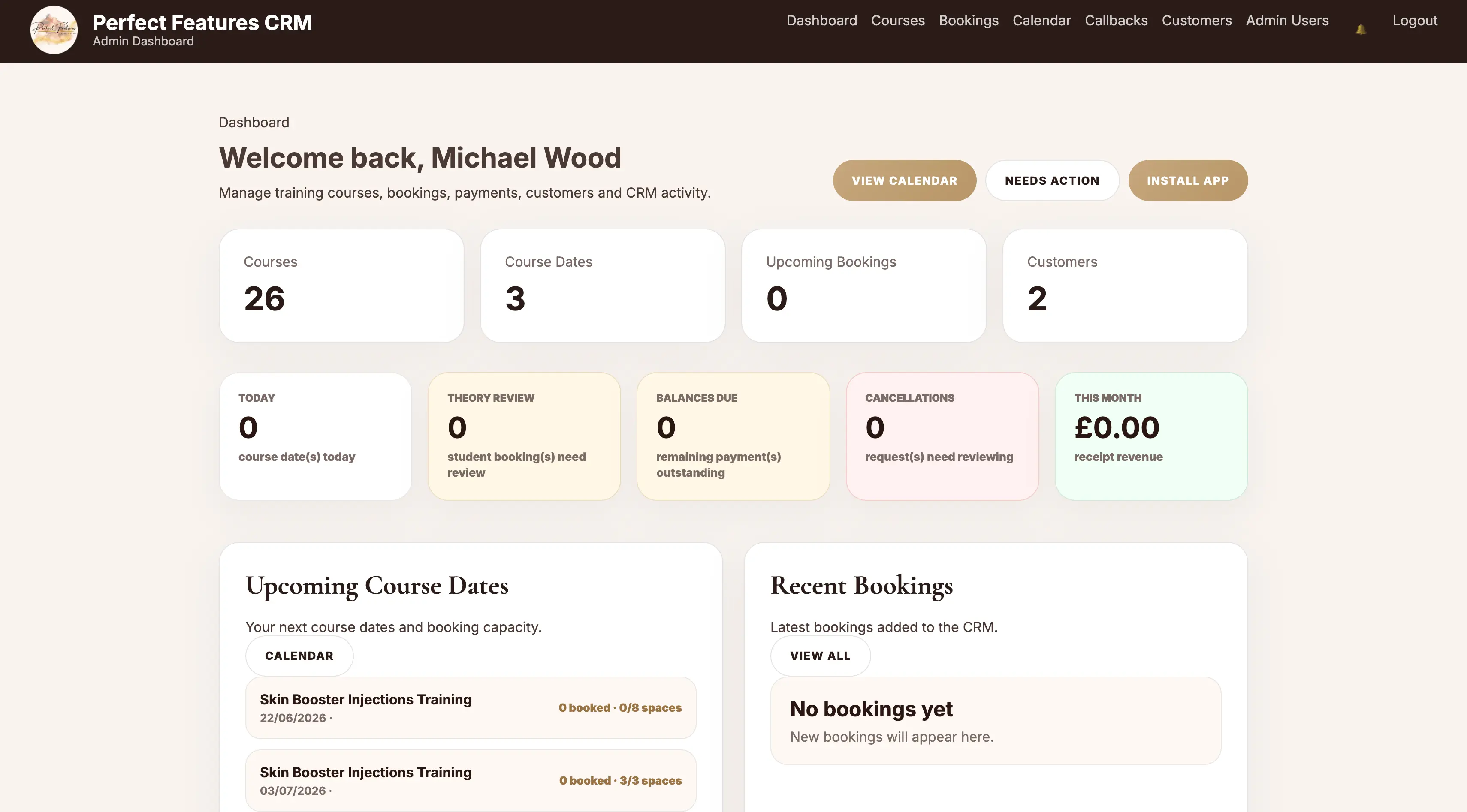Open Skin Booster Injections Training on 03/07/2026
Image resolution: width=1467 pixels, height=812 pixels.
click(x=471, y=781)
